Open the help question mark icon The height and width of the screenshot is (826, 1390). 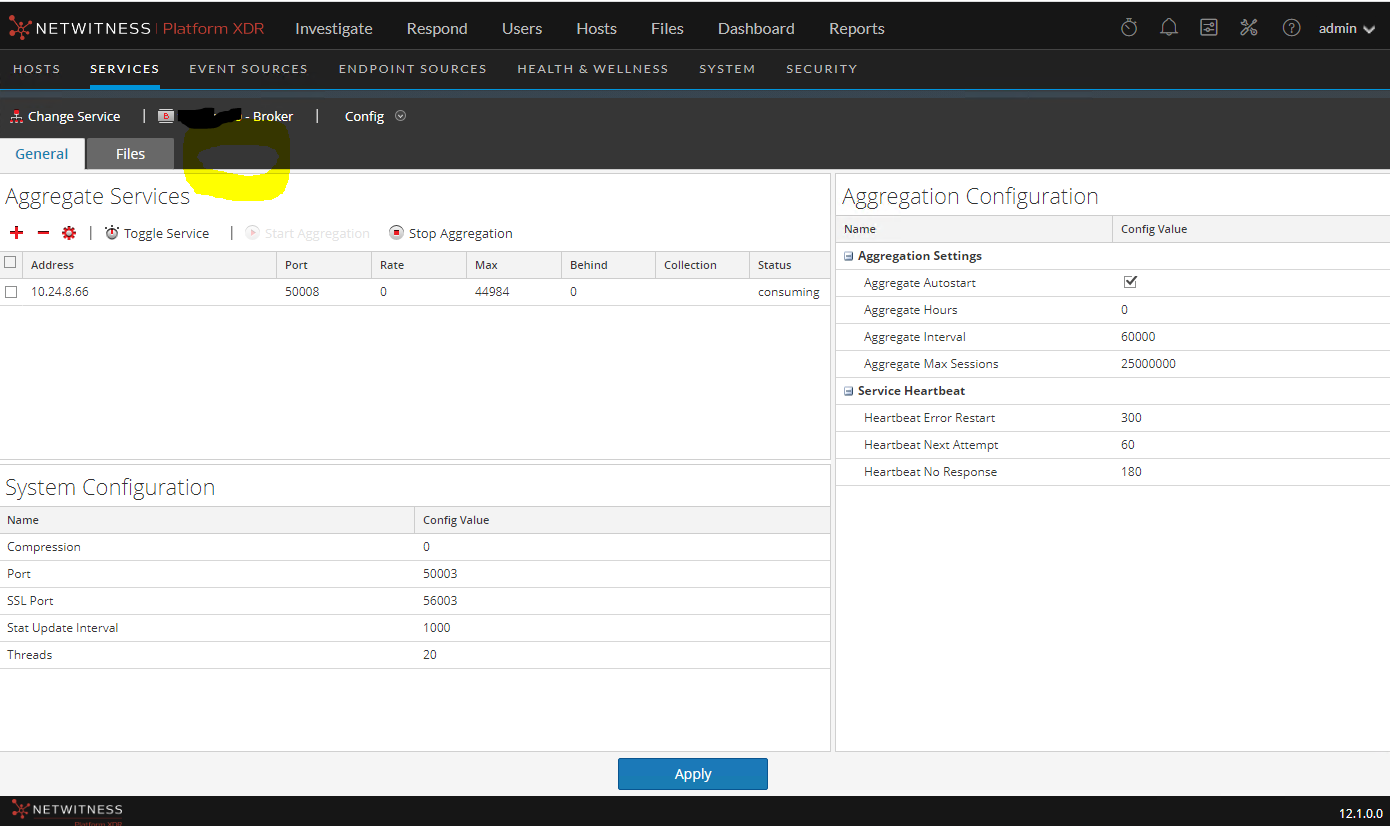[1291, 28]
